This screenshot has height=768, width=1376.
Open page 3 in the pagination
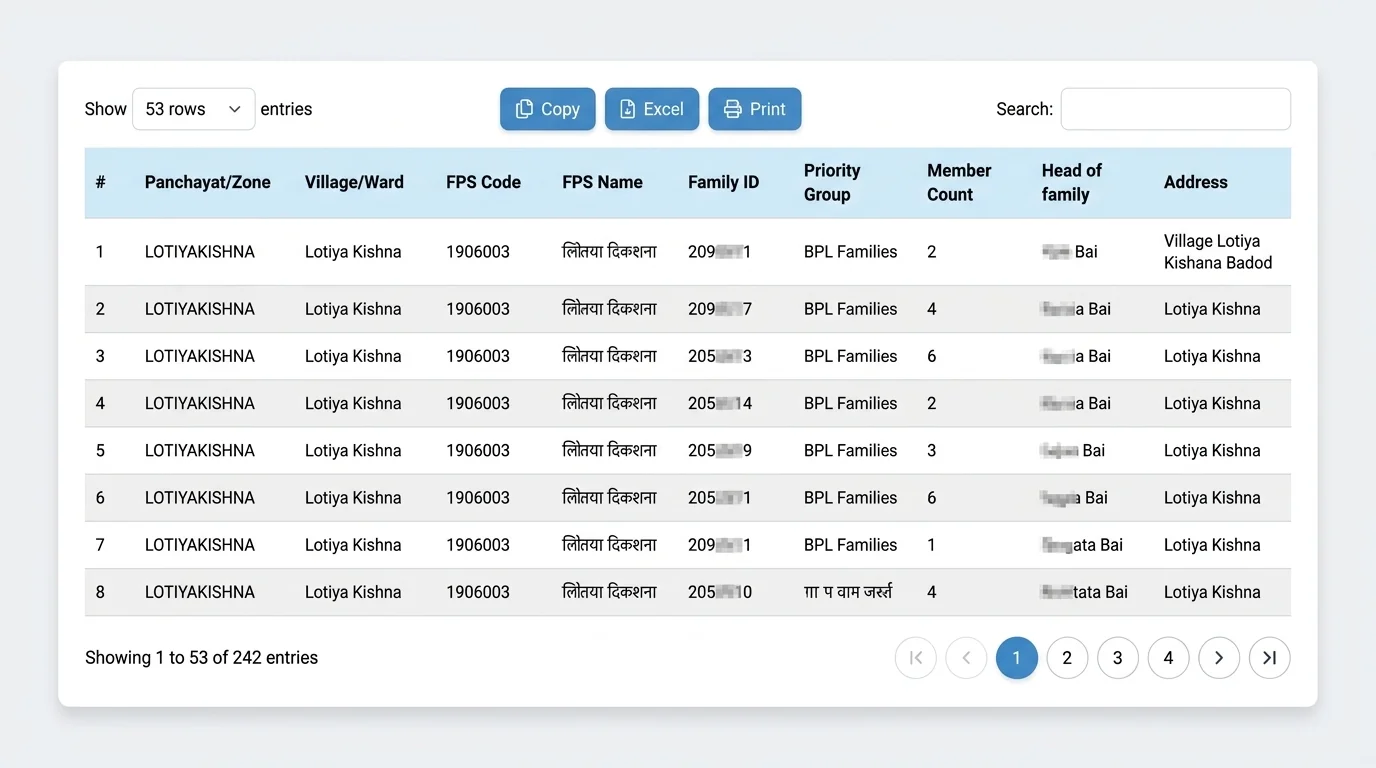tap(1118, 658)
